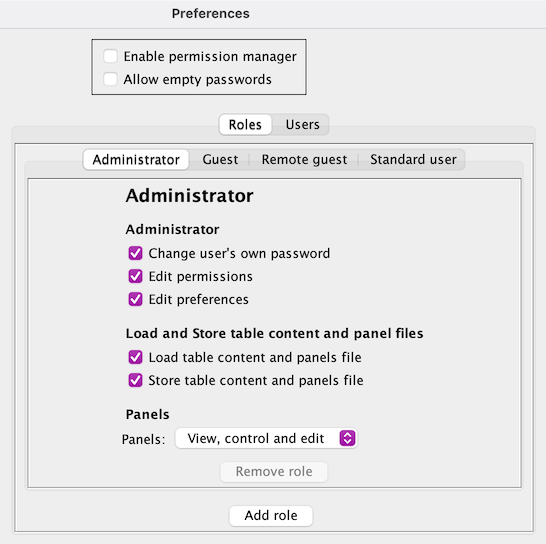Toggle Edit preferences checkbox

[x=135, y=299]
